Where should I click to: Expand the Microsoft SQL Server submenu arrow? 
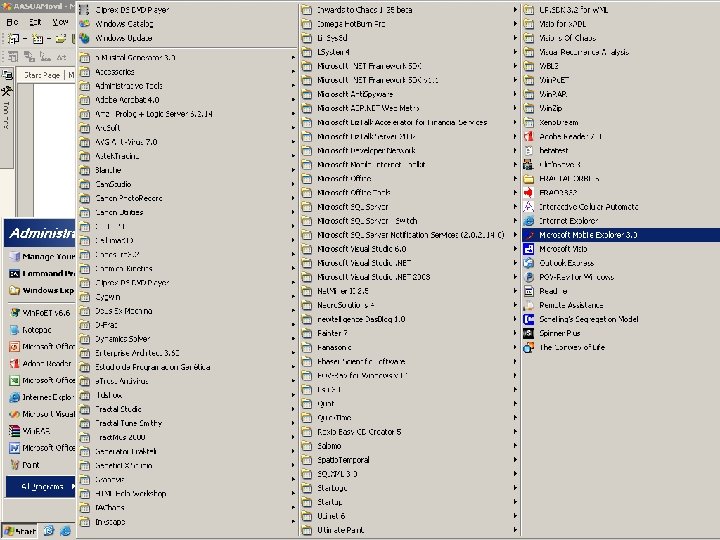tap(515, 207)
